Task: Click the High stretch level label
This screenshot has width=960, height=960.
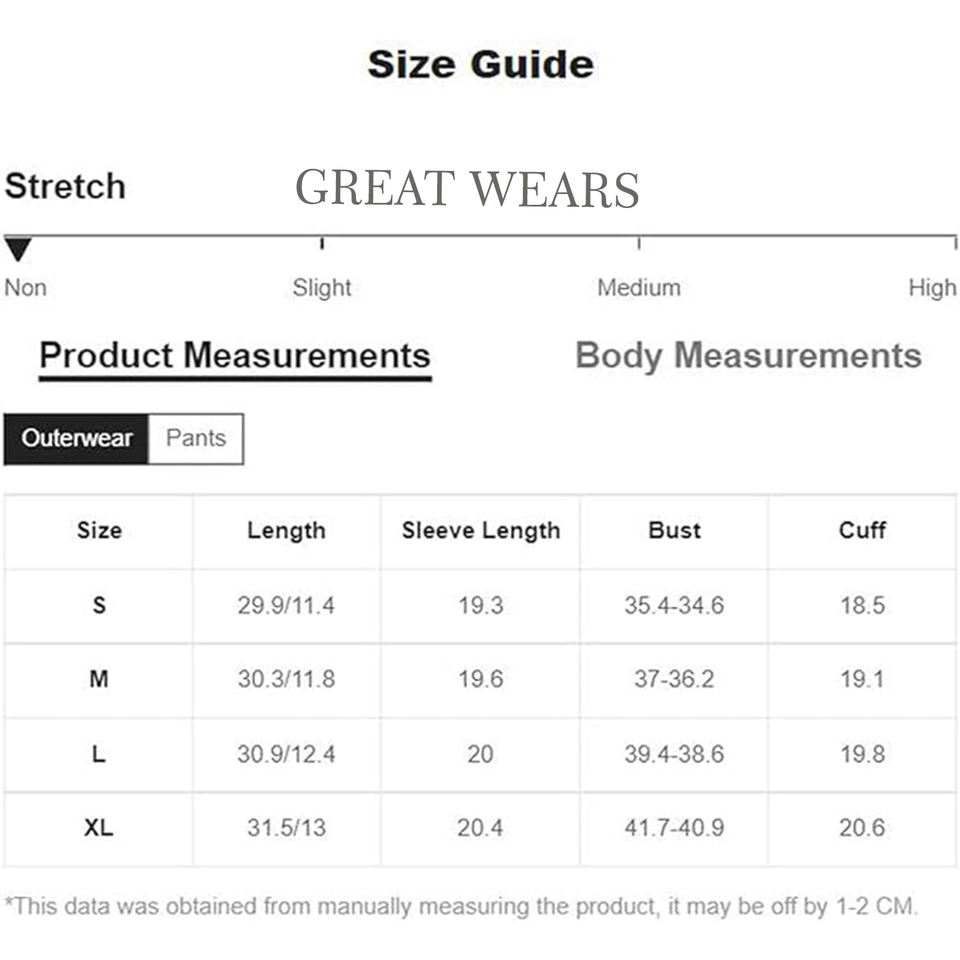Action: (x=932, y=288)
